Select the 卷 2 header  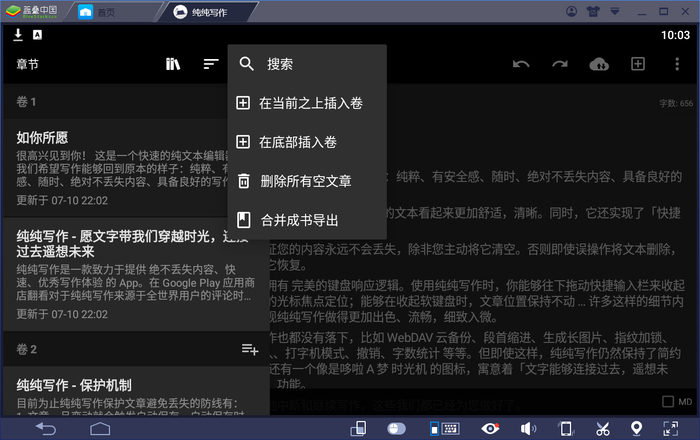click(x=26, y=349)
